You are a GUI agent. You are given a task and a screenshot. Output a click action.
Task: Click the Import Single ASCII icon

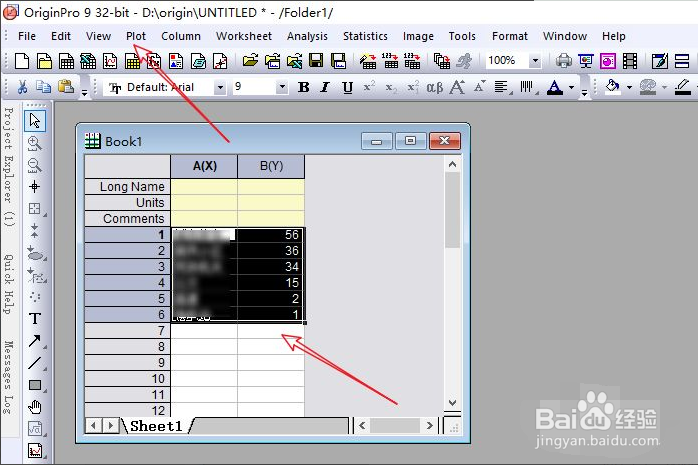pyautogui.click(x=390, y=61)
